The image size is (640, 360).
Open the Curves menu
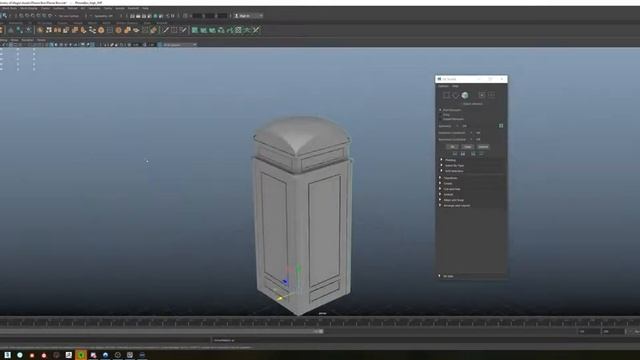point(45,8)
